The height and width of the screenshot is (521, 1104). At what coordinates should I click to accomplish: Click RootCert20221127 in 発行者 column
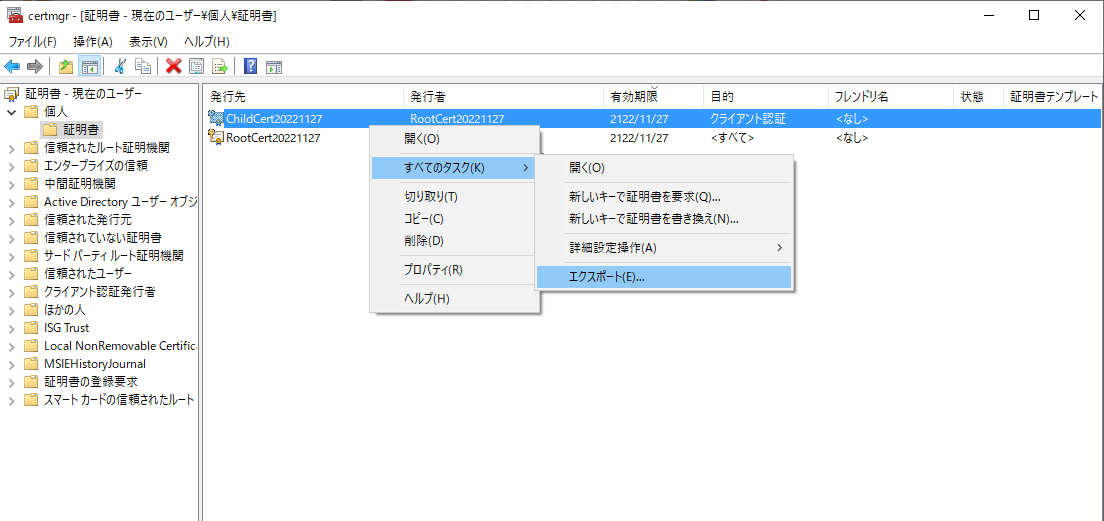[x=458, y=119]
